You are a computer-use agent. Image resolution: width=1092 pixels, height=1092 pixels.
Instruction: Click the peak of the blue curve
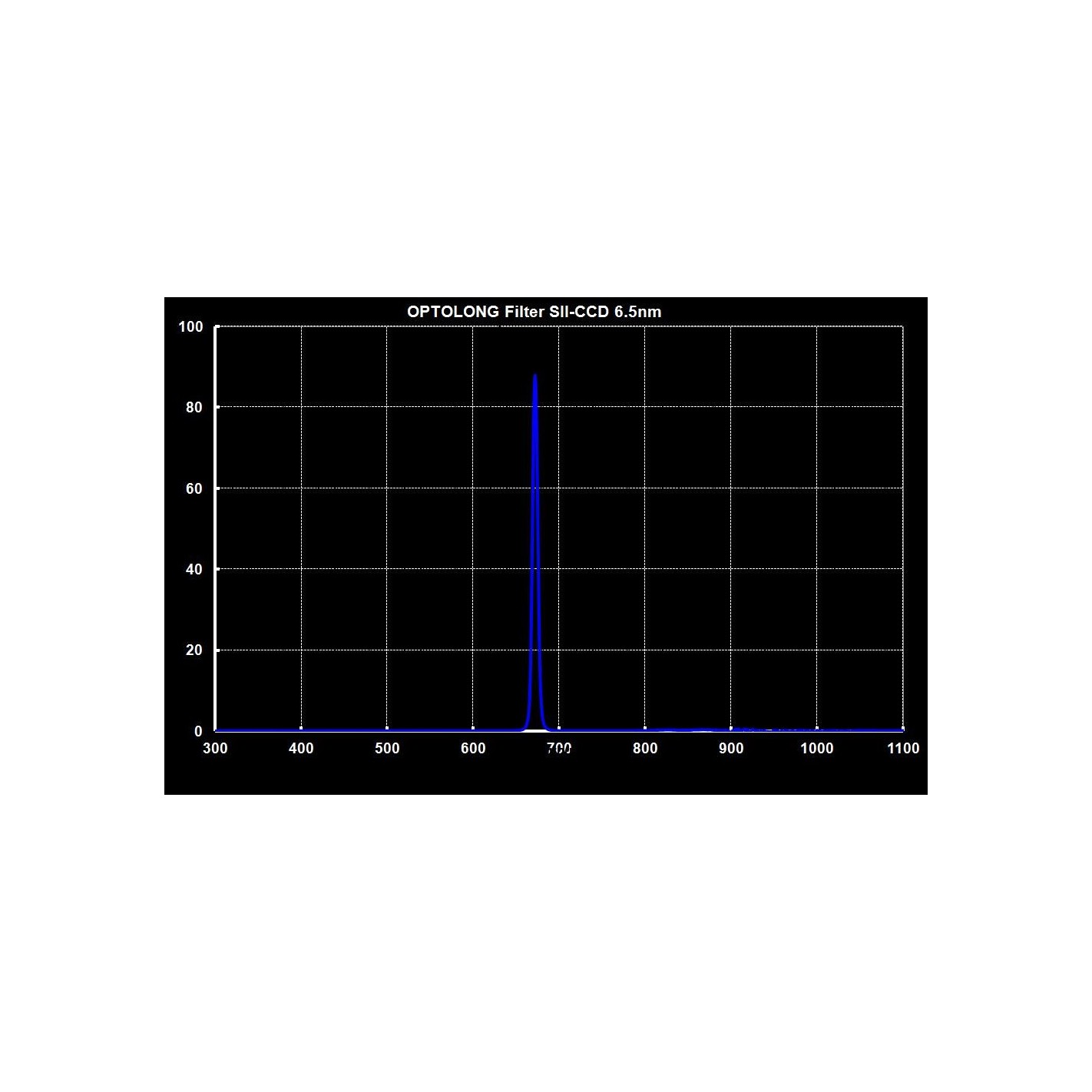[534, 376]
